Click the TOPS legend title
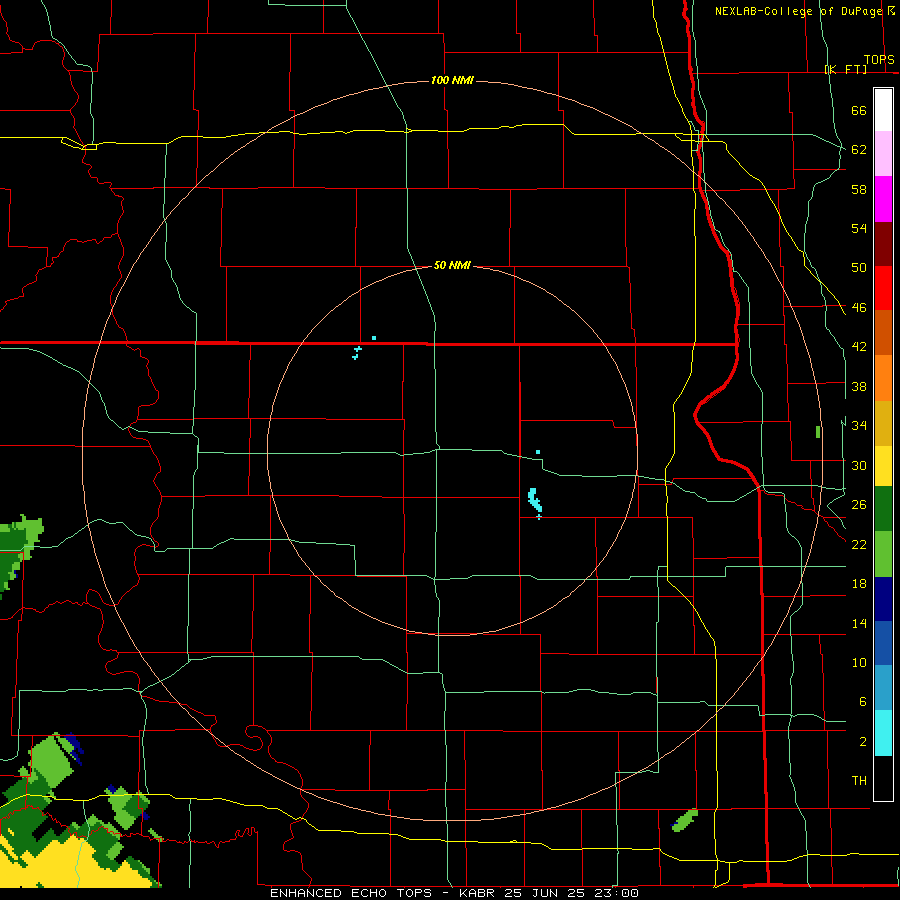Image resolution: width=900 pixels, height=900 pixels. 879,59
